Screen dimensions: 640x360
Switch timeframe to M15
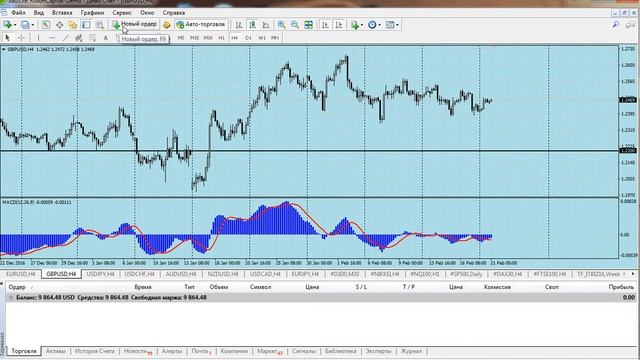(x=194, y=38)
